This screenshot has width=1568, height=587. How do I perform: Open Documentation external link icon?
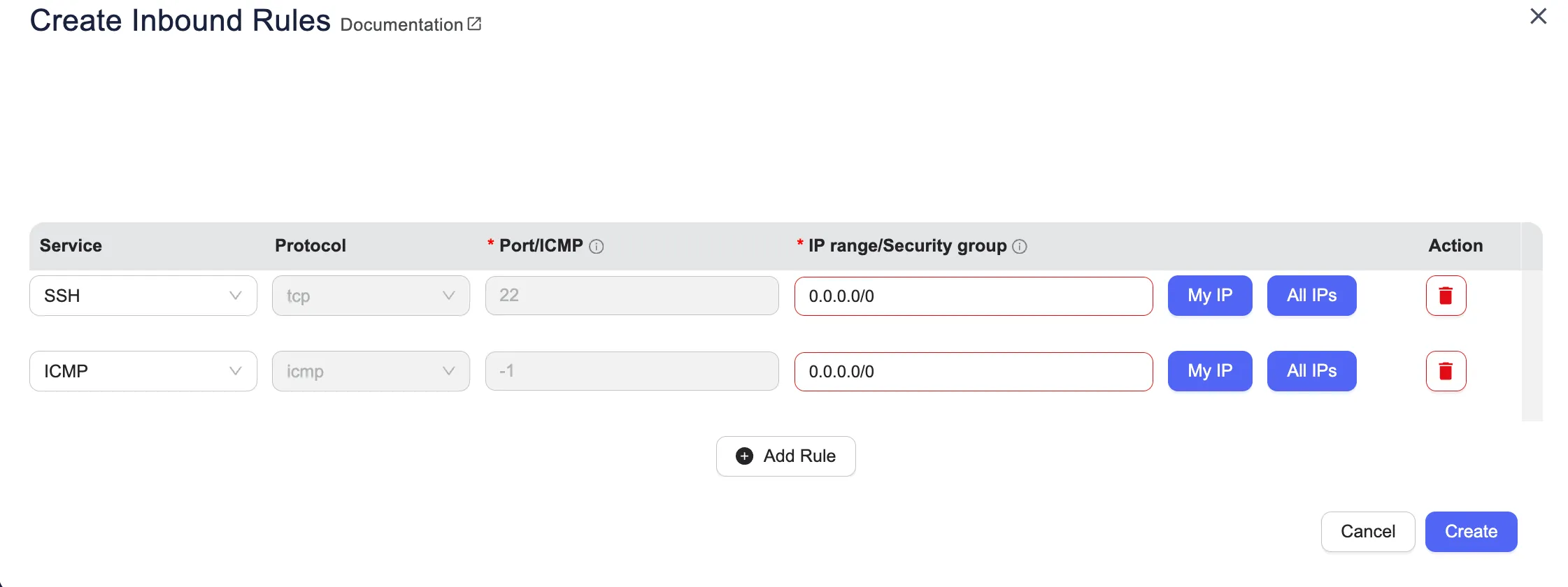[474, 24]
